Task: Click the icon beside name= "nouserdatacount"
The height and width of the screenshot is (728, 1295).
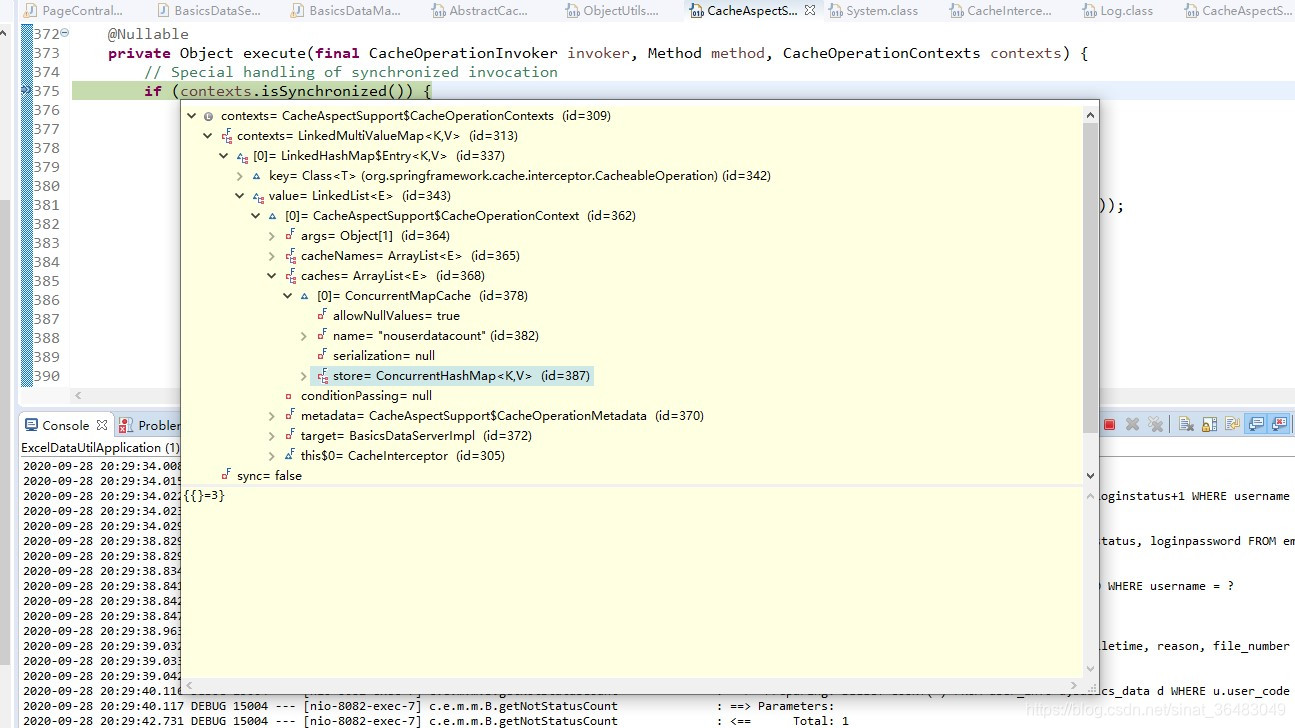Action: point(323,336)
